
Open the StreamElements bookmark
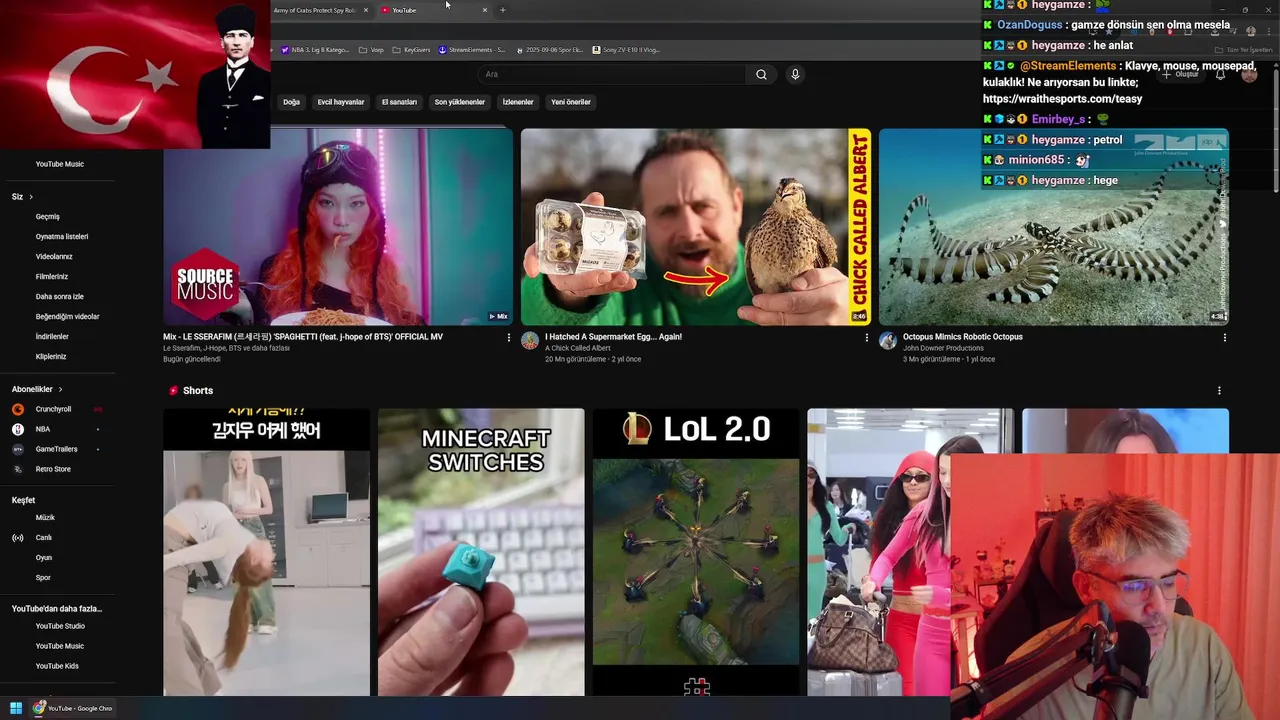click(x=472, y=49)
